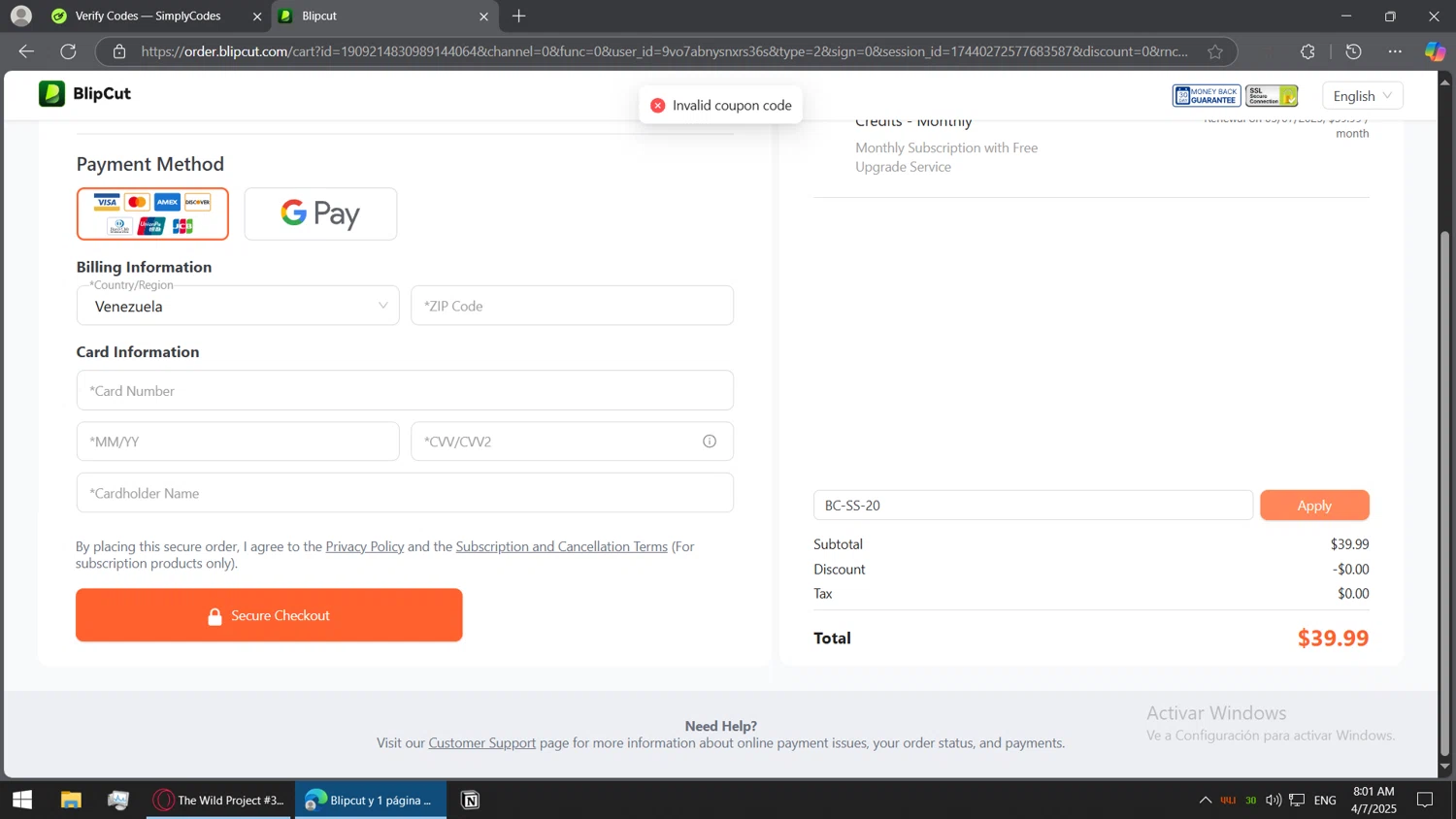Open Windows Start menu

pos(22,800)
